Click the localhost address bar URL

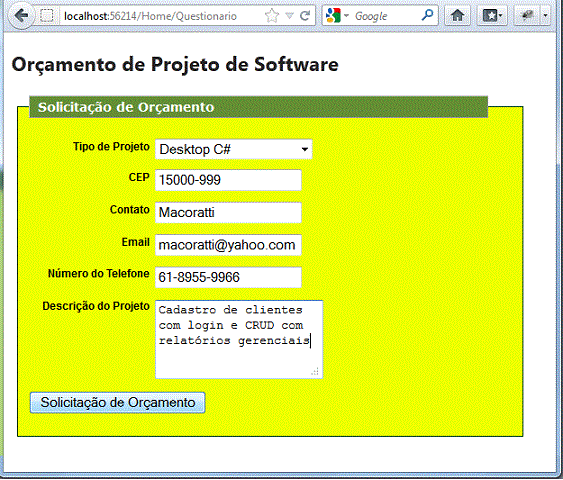point(150,16)
